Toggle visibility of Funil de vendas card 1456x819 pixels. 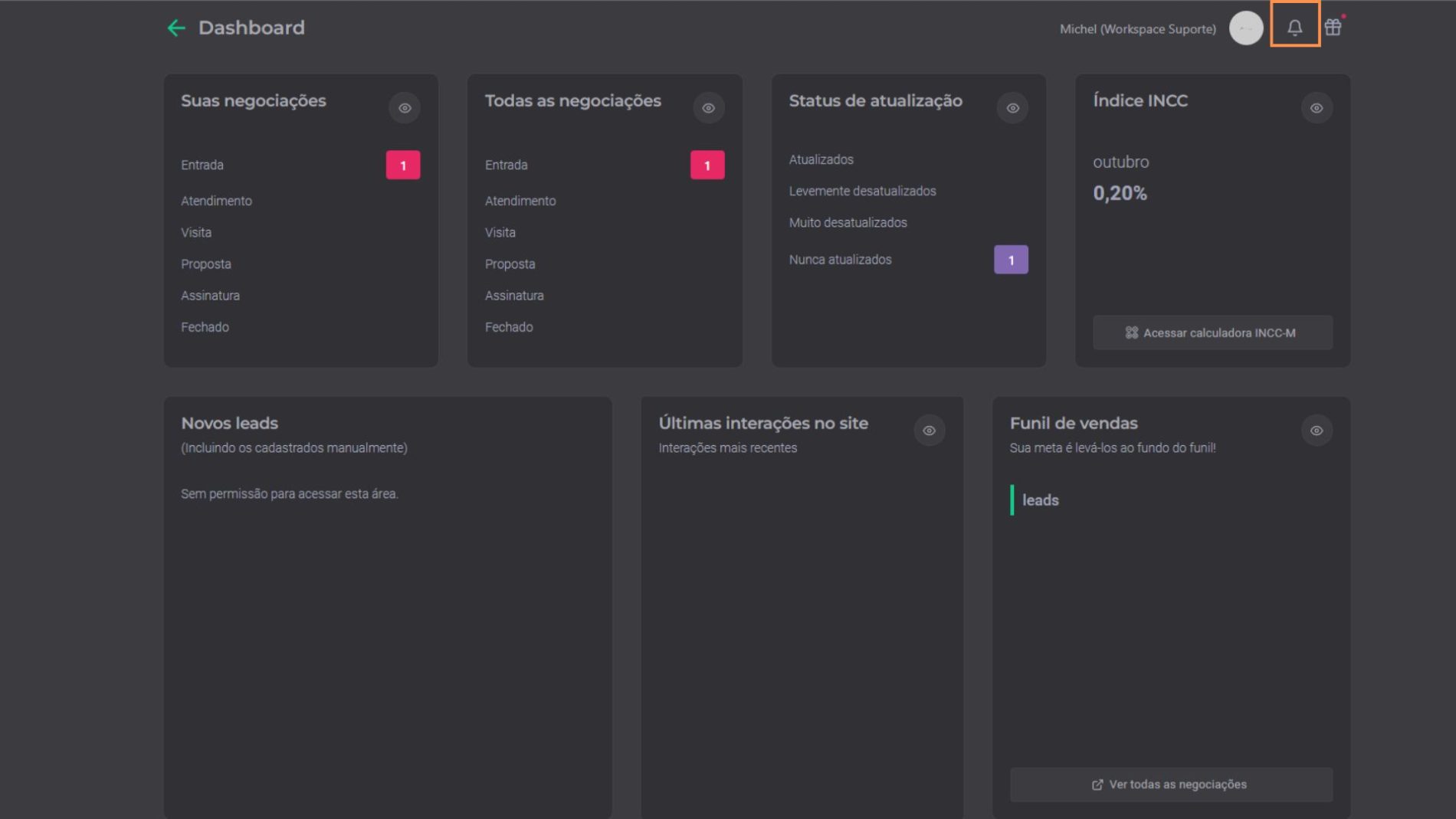(x=1317, y=431)
